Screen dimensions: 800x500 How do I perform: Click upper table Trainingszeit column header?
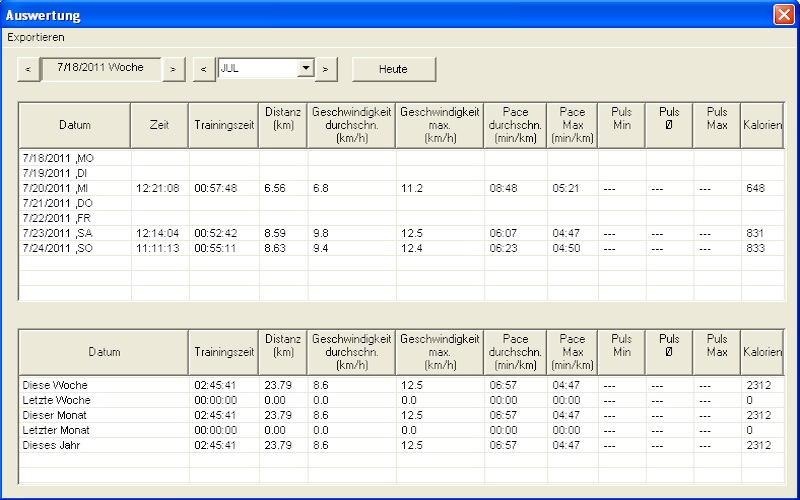pyautogui.click(x=224, y=126)
